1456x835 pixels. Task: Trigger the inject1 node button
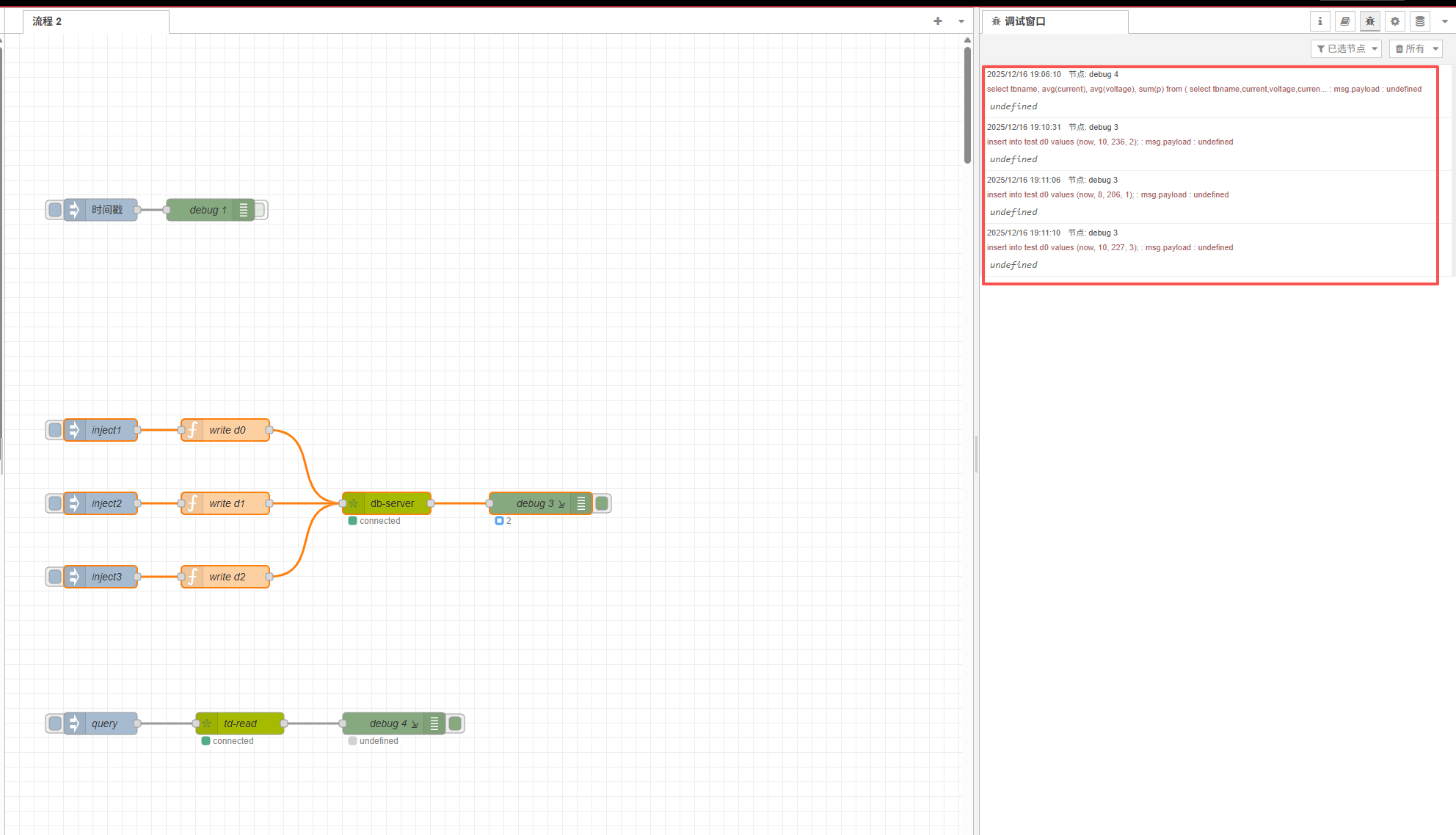pos(55,430)
